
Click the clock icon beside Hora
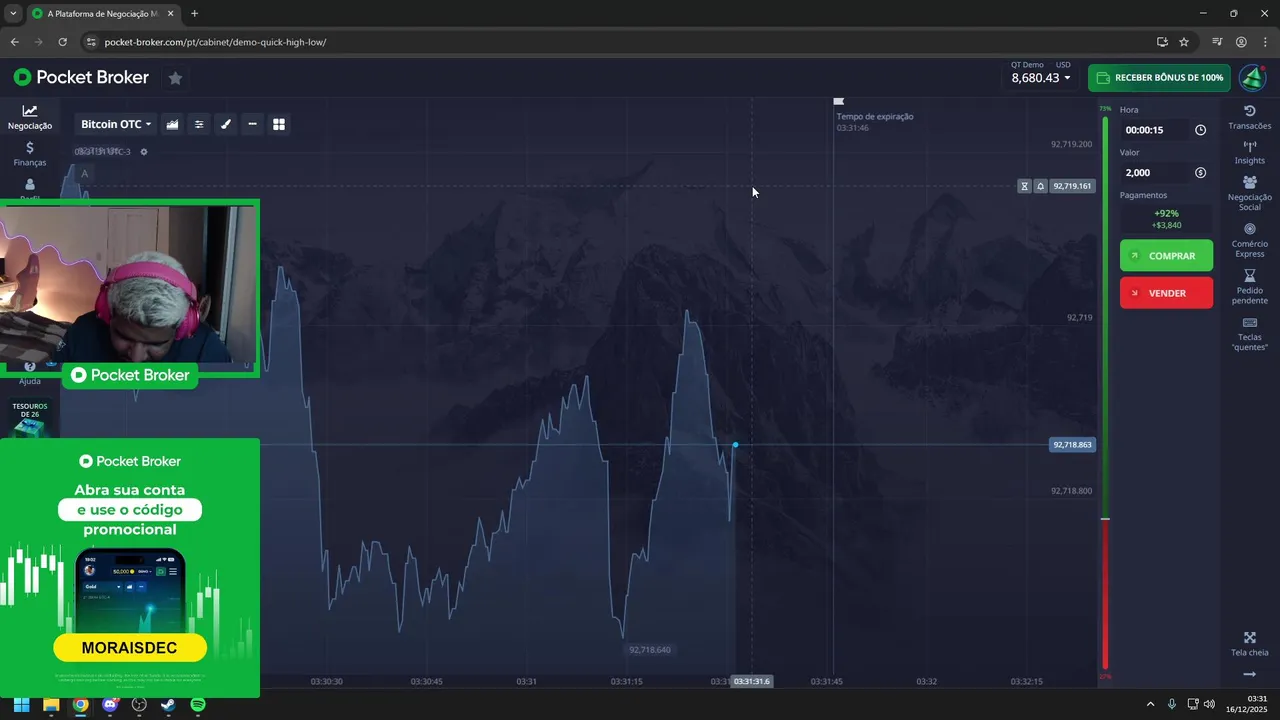[1200, 130]
